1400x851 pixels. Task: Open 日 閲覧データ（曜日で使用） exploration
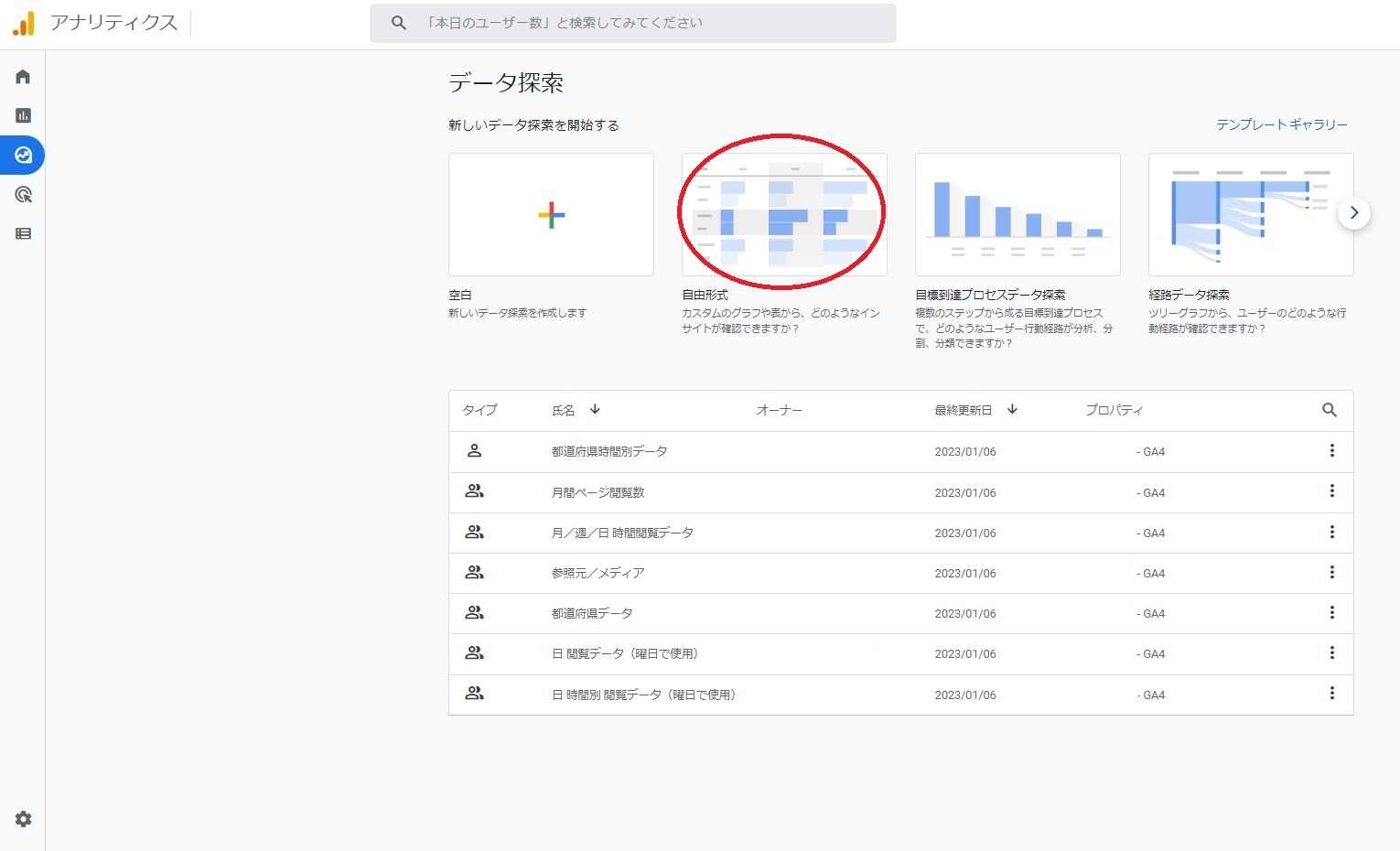click(627, 653)
